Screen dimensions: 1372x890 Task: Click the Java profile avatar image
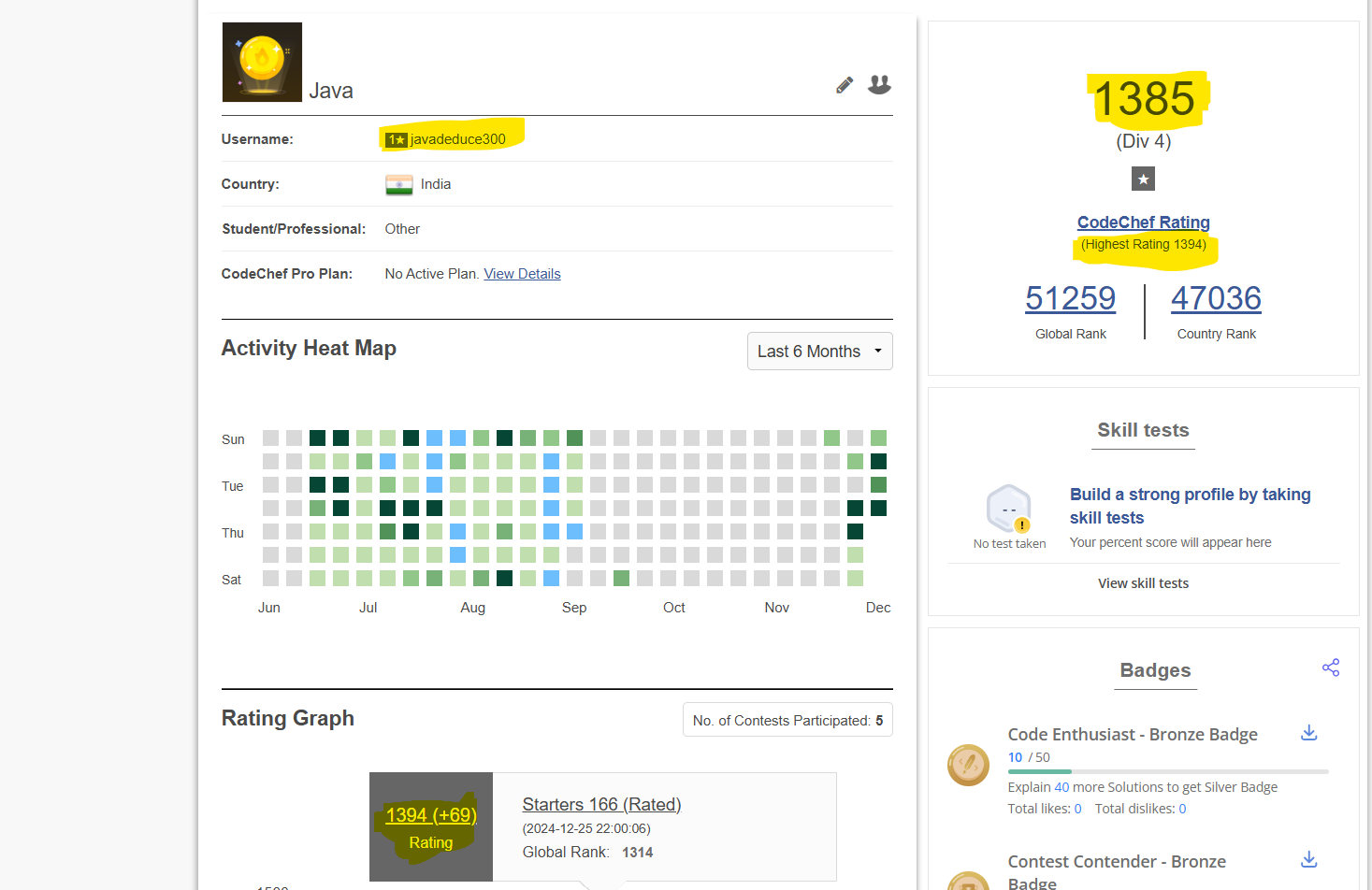coord(262,62)
